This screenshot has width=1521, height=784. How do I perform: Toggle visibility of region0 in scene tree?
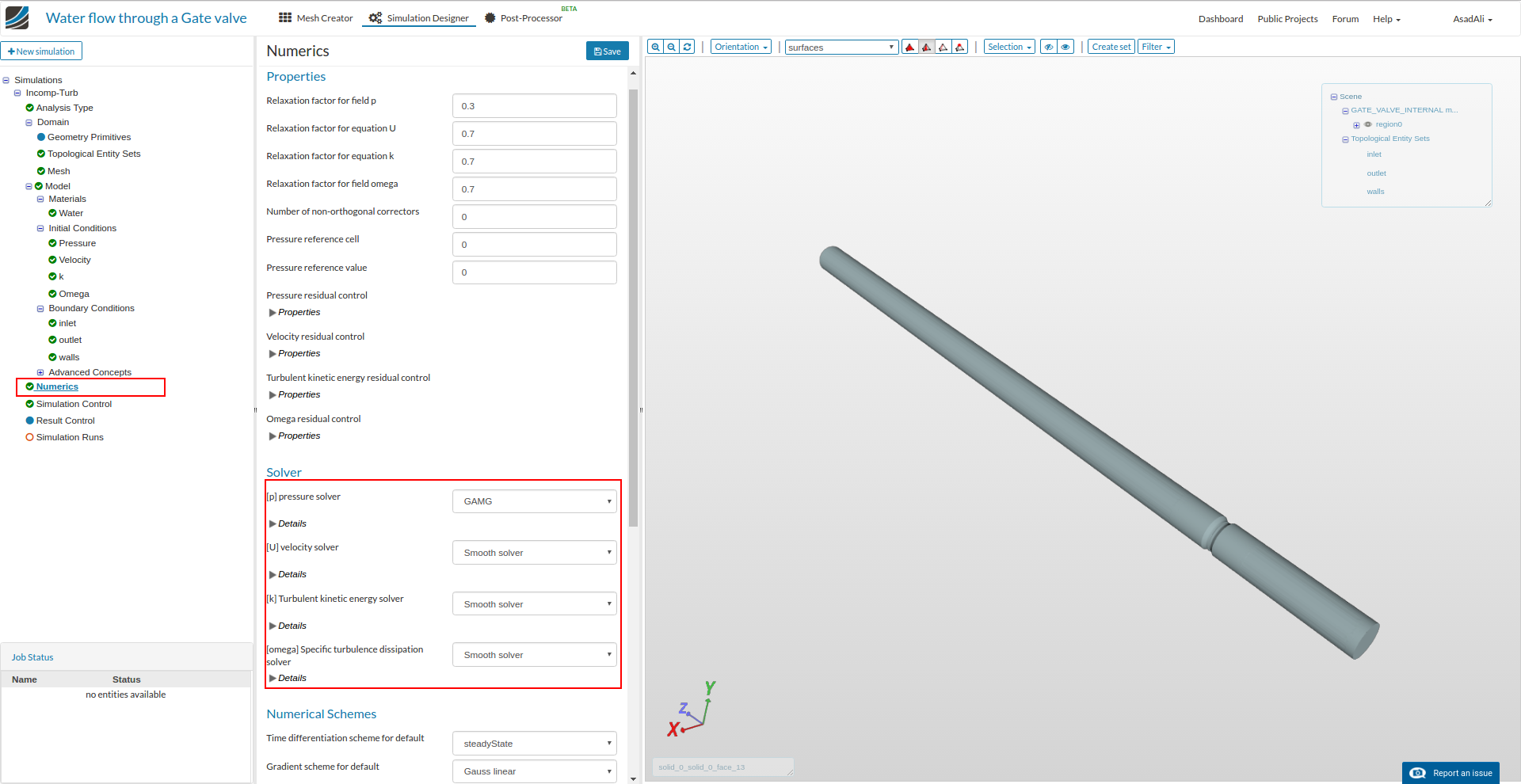click(1368, 124)
